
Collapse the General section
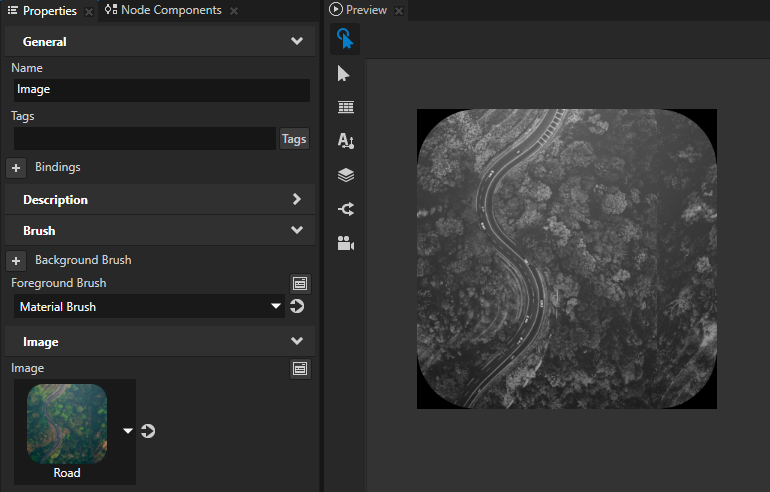coord(296,42)
